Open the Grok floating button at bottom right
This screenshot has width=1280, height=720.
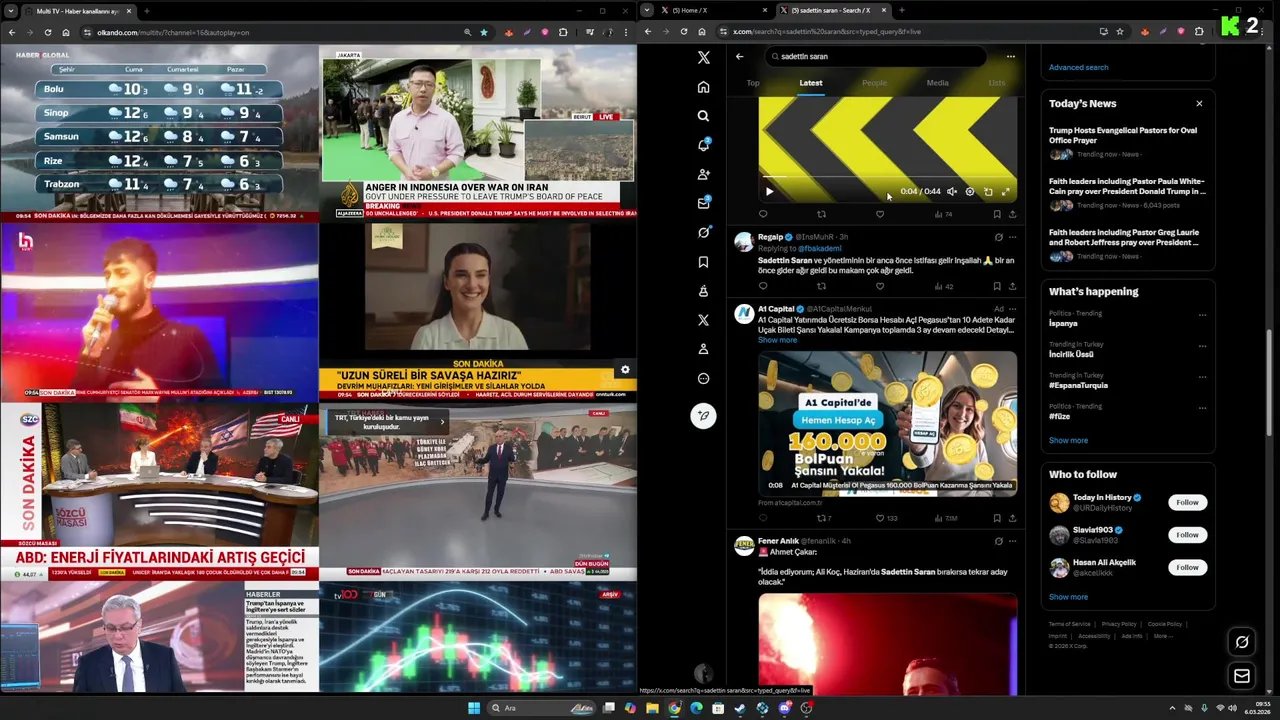1242,642
